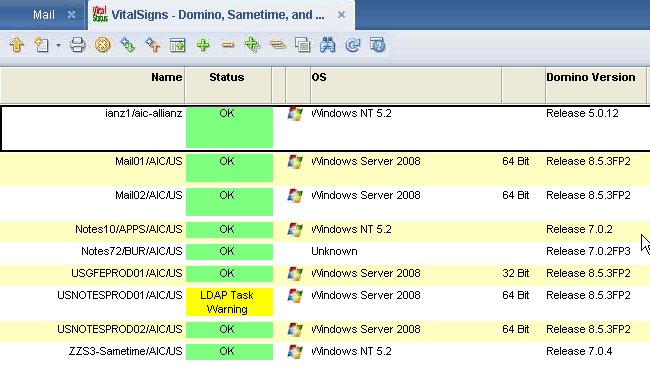Click the Release 5.0.12 version cell
650x385 pixels.
pos(582,113)
